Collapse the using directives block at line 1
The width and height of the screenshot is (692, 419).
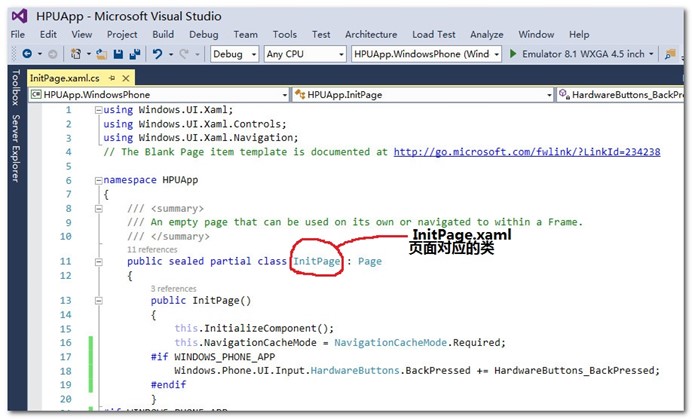coord(98,110)
